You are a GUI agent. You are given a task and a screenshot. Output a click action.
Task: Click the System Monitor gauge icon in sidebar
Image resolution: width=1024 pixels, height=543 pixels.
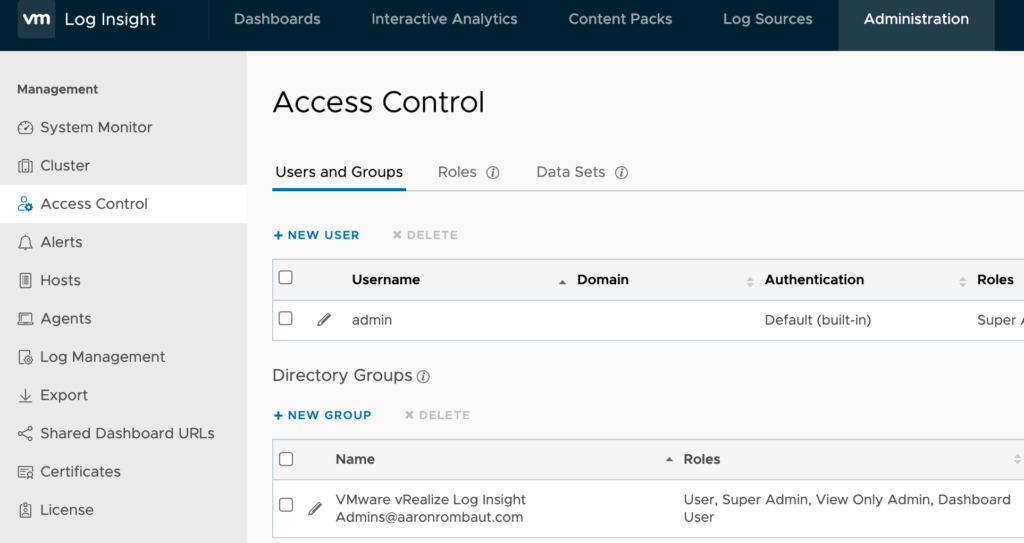[x=25, y=128]
